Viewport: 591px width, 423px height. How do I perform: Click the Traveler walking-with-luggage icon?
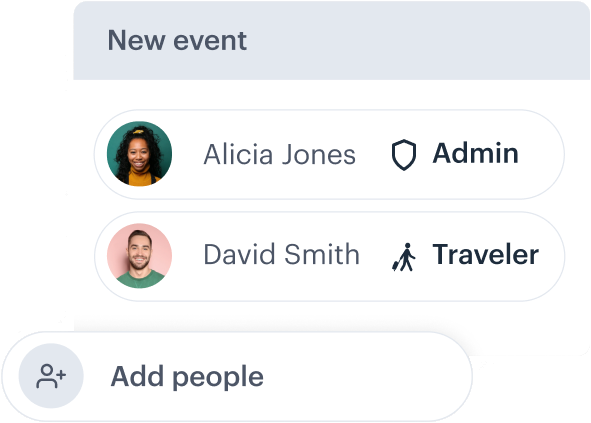[x=404, y=257]
